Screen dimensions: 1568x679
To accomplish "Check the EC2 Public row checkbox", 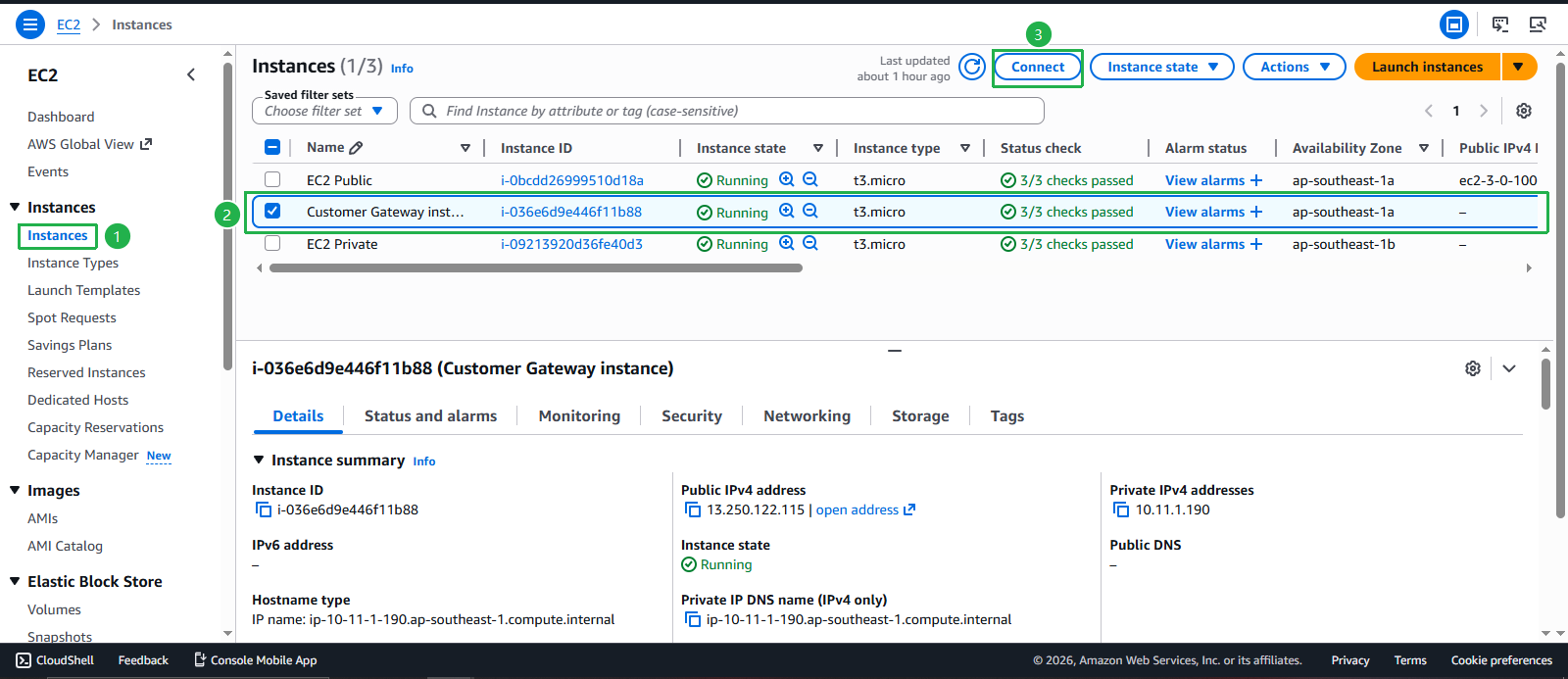I will (x=272, y=179).
